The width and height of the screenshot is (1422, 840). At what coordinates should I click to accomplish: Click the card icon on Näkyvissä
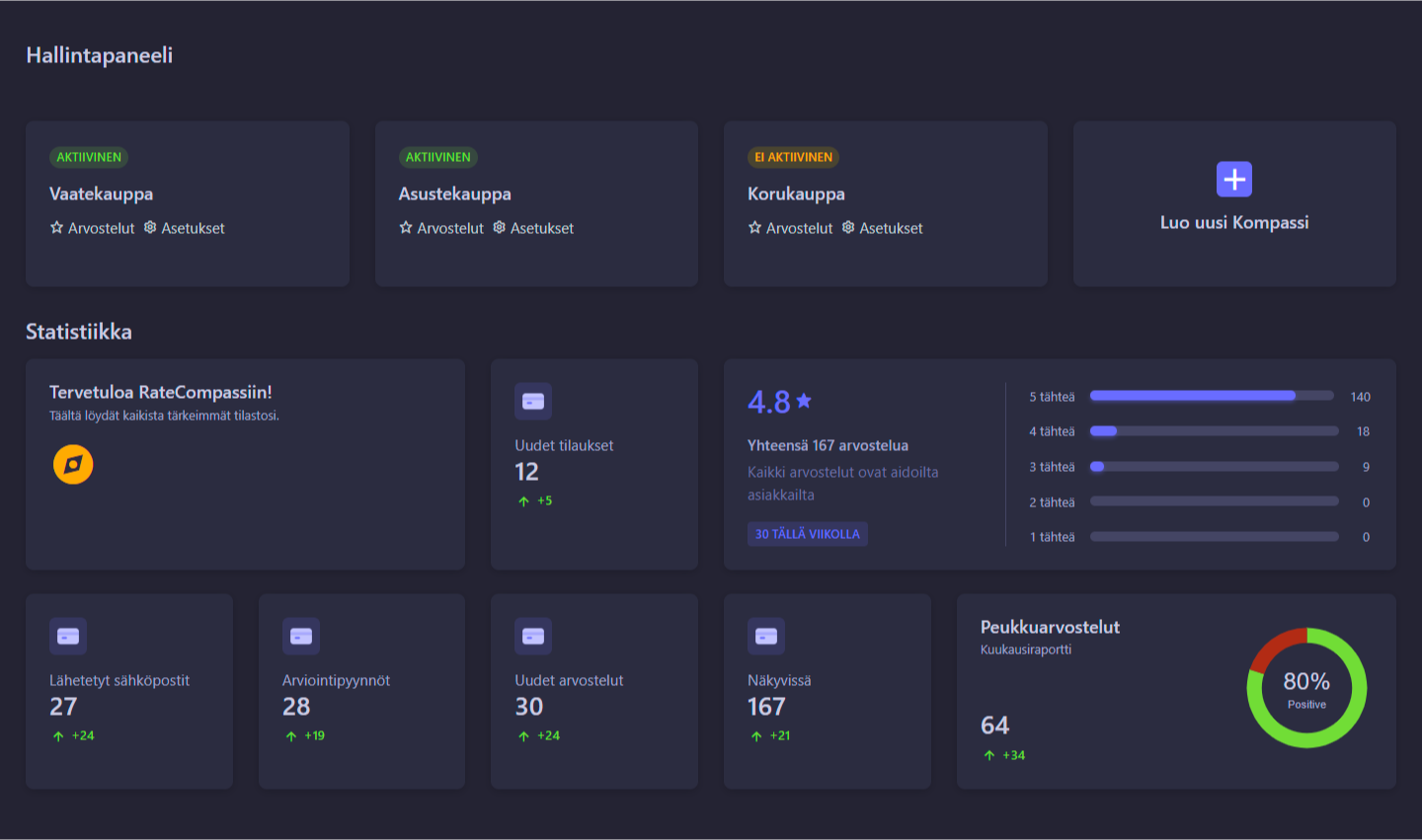765,636
